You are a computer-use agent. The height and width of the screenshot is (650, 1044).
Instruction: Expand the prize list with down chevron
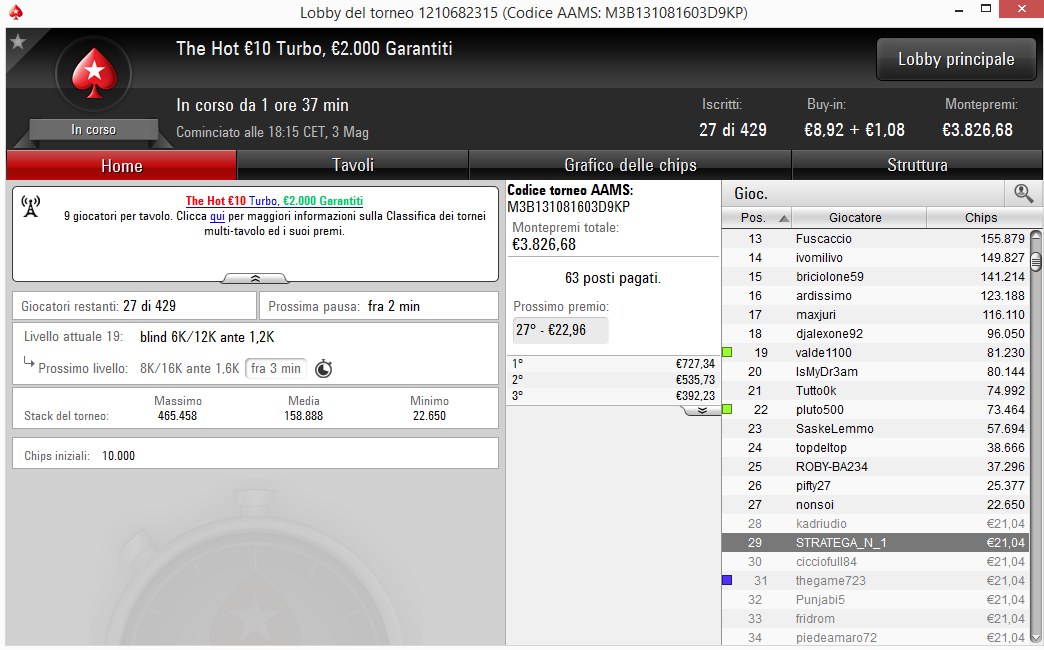click(x=702, y=411)
